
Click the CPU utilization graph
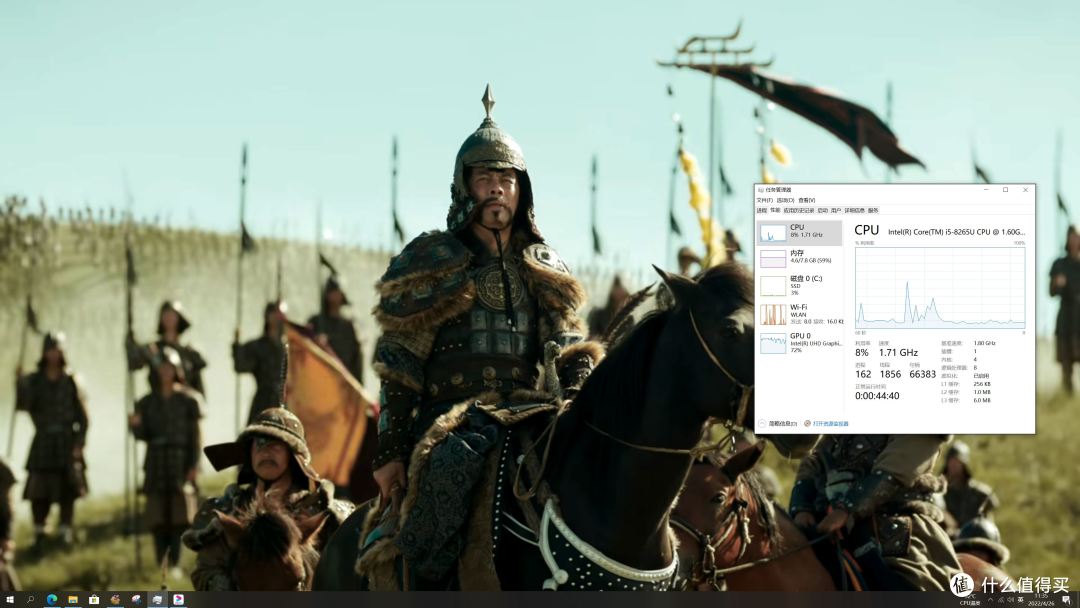point(940,288)
